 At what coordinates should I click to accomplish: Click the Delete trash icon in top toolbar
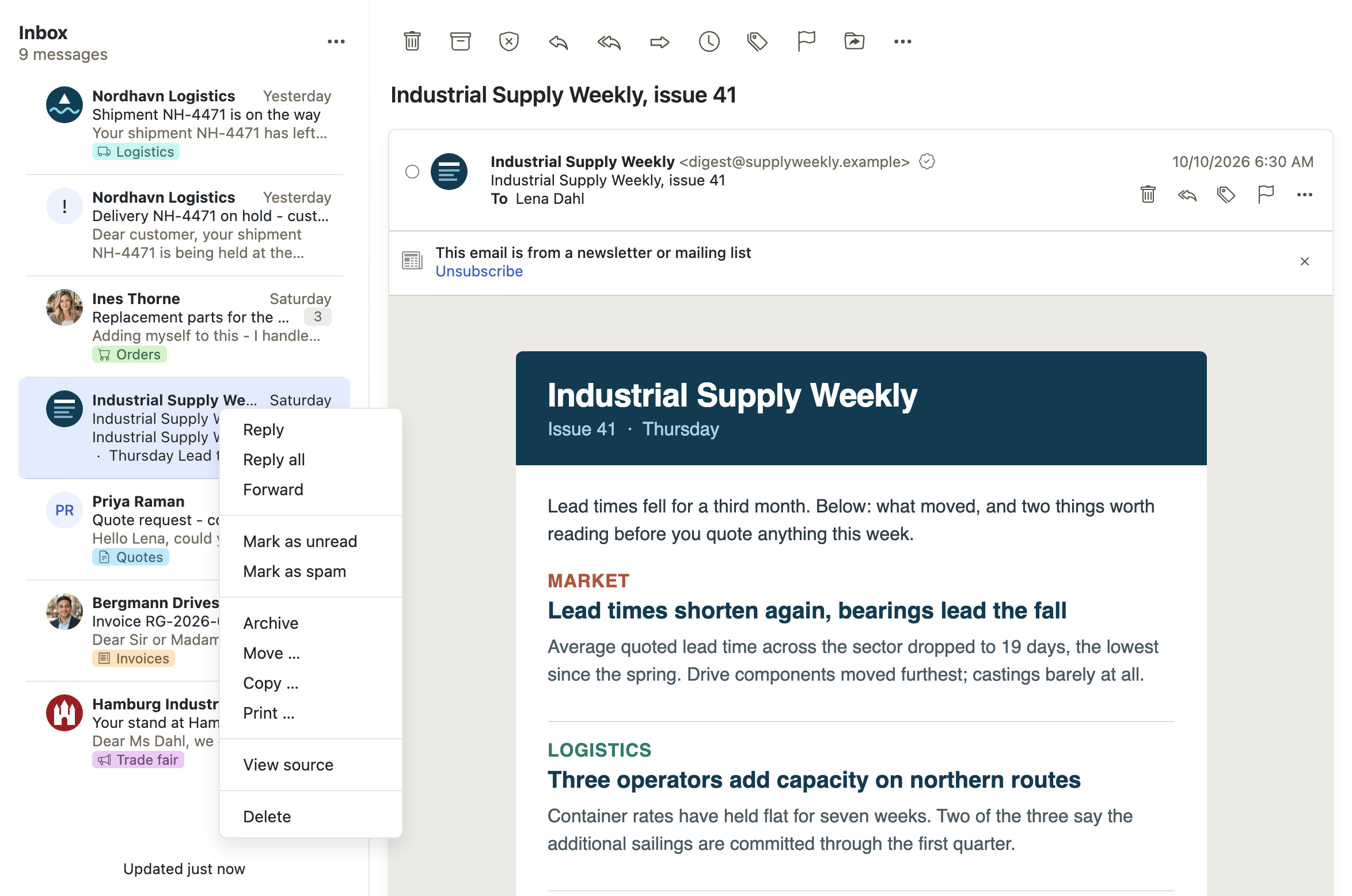click(412, 41)
